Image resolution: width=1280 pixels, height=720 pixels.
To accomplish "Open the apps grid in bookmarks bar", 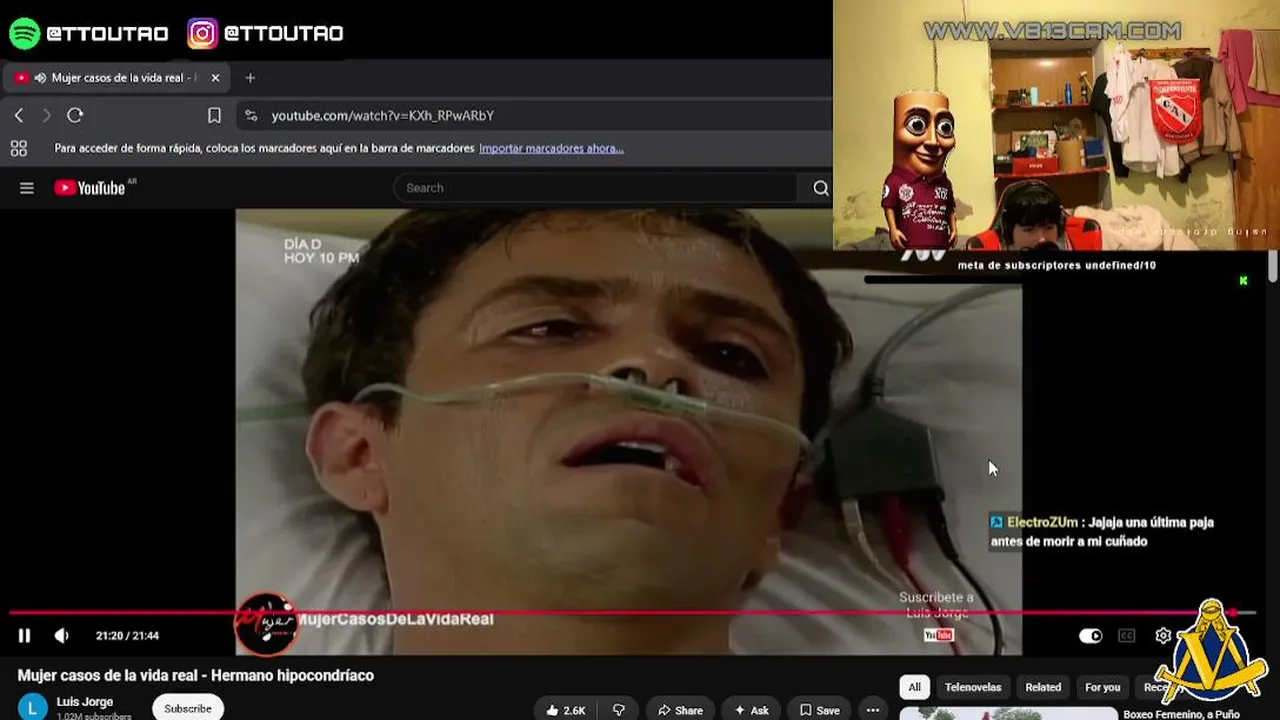I will click(x=18, y=149).
